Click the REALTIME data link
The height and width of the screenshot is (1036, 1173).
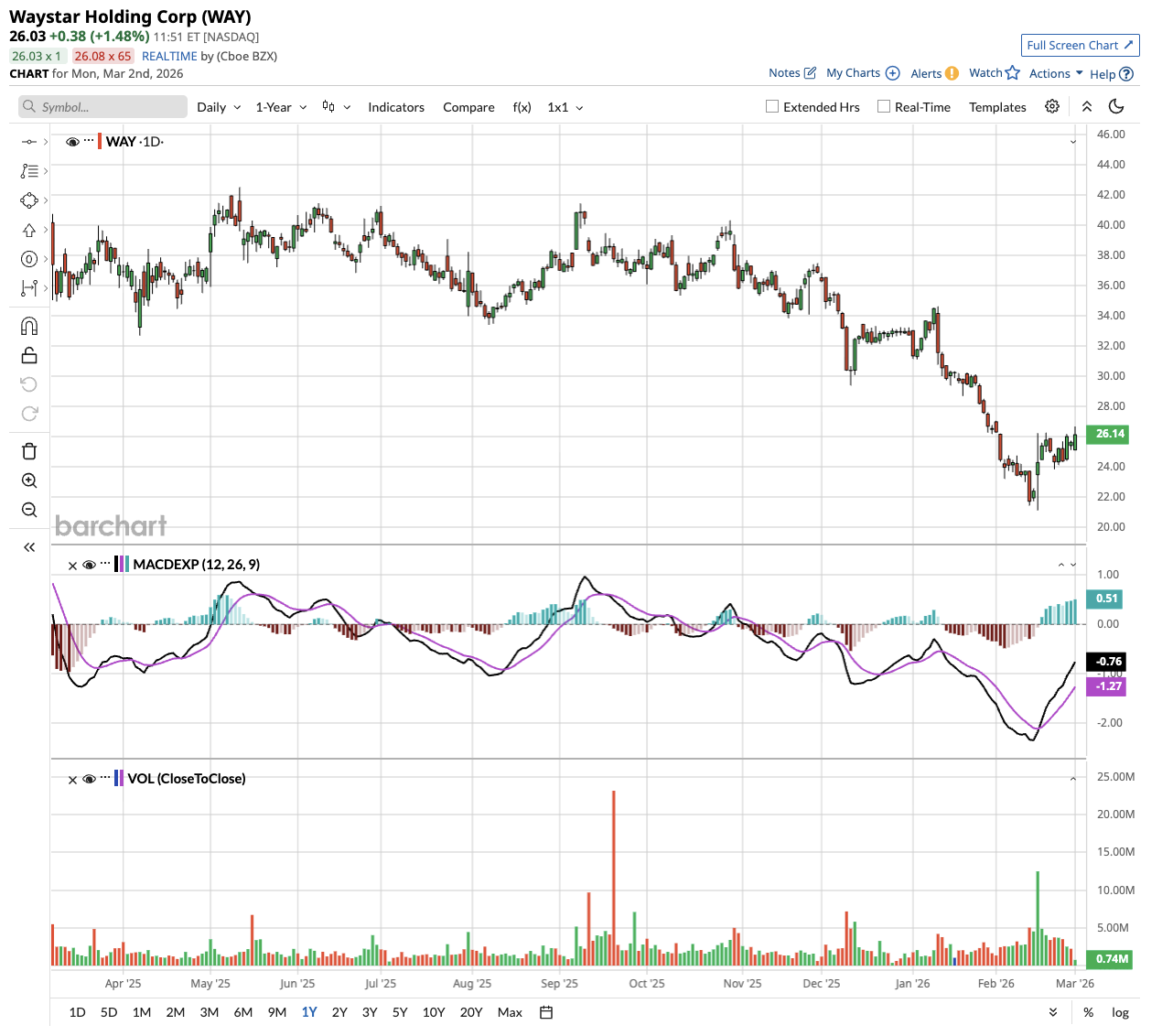click(x=169, y=56)
